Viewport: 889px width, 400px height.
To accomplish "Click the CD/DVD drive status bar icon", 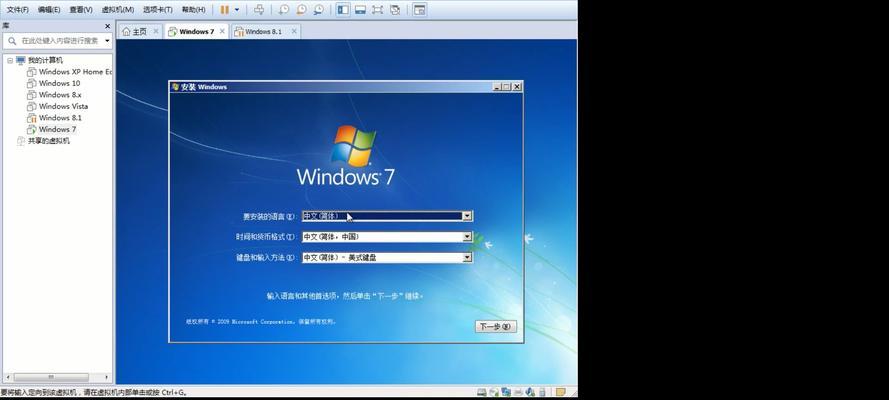I will (x=494, y=392).
